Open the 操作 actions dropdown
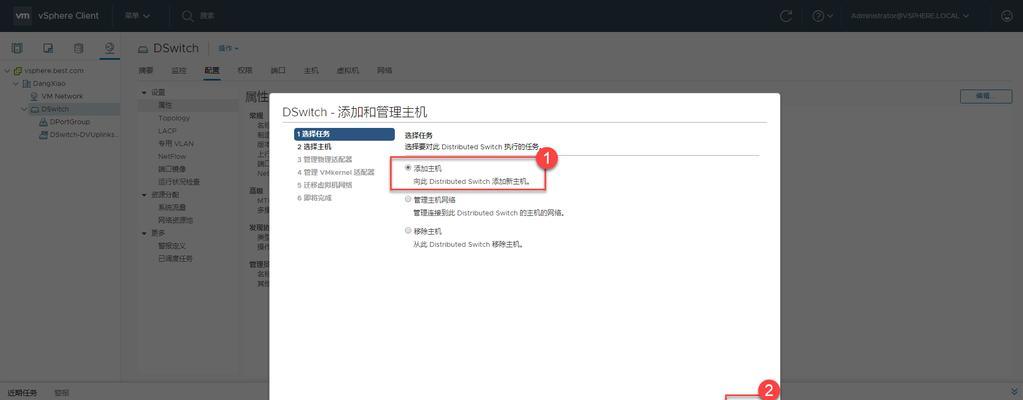 pyautogui.click(x=228, y=49)
